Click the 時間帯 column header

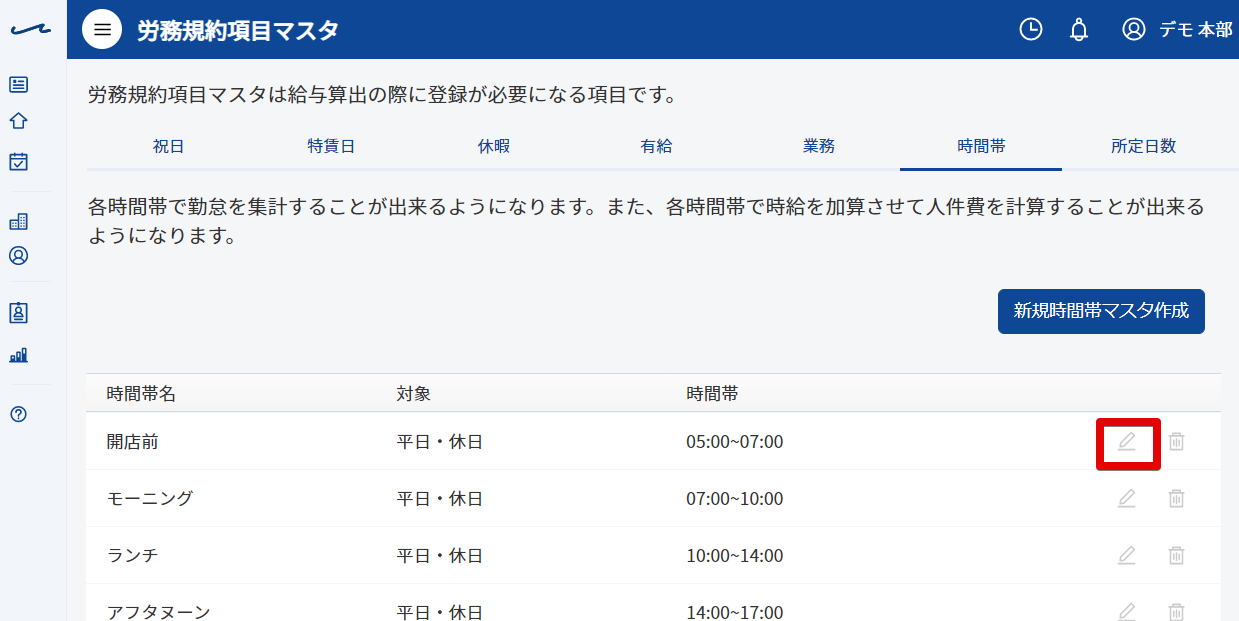(x=712, y=394)
